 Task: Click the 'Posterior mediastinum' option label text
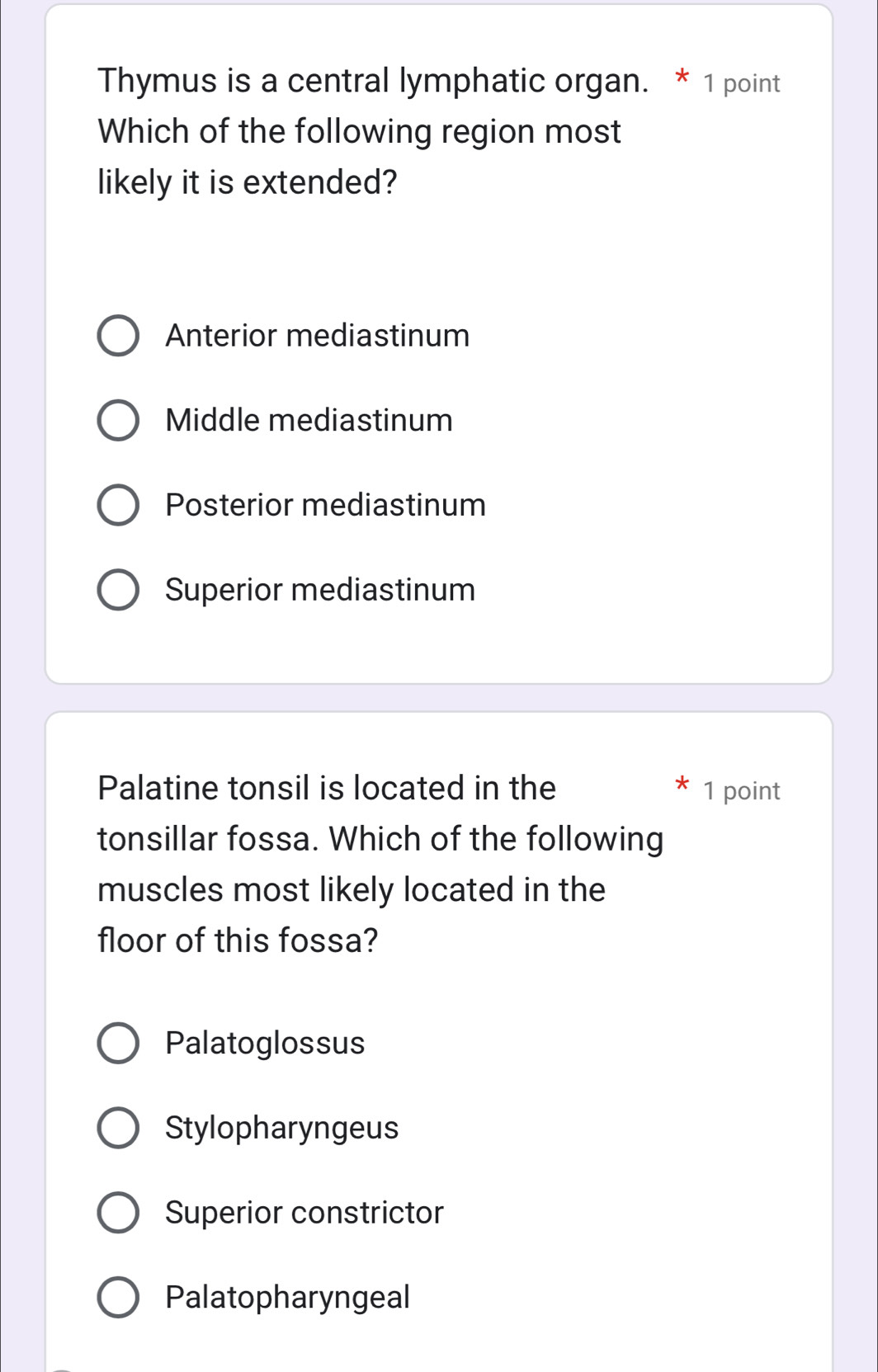tap(325, 505)
